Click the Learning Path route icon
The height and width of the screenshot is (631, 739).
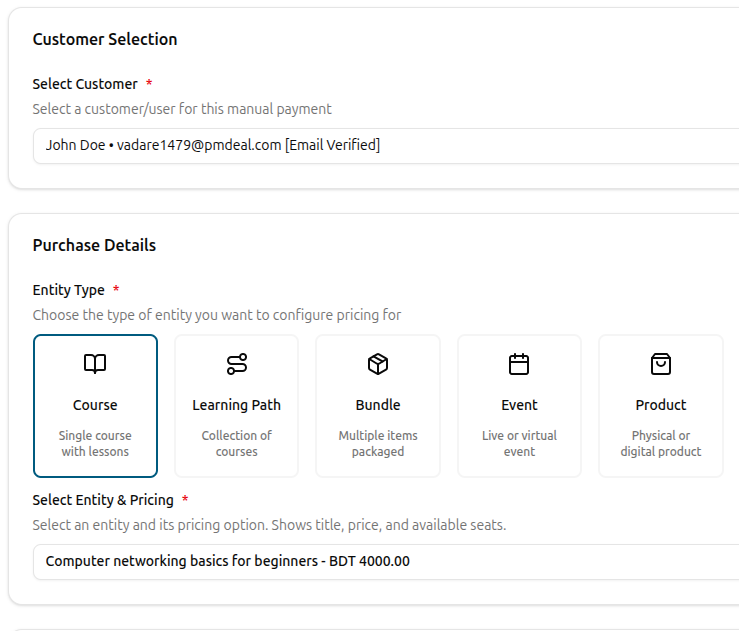(237, 364)
